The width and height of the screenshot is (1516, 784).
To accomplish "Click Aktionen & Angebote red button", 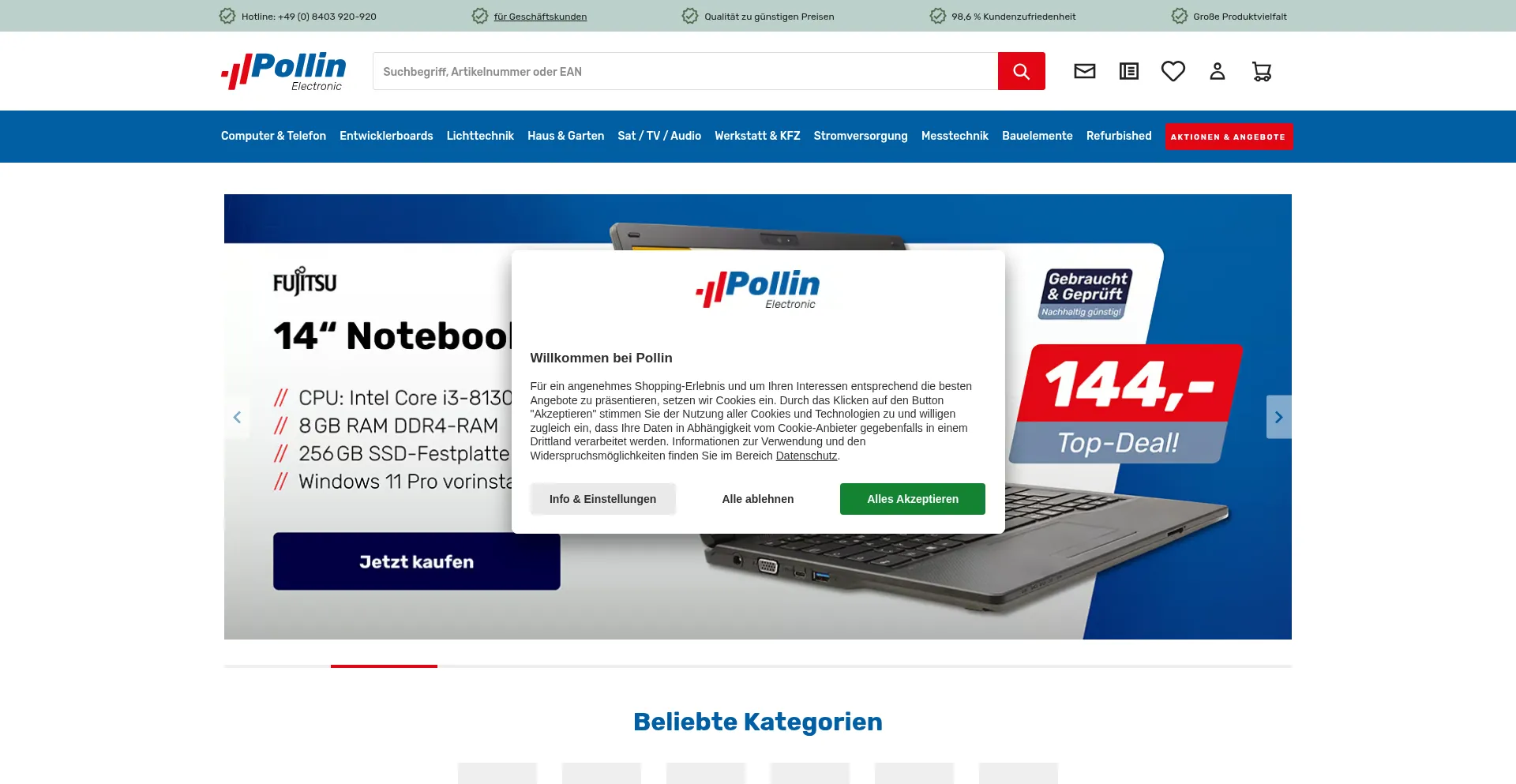I will (1229, 137).
